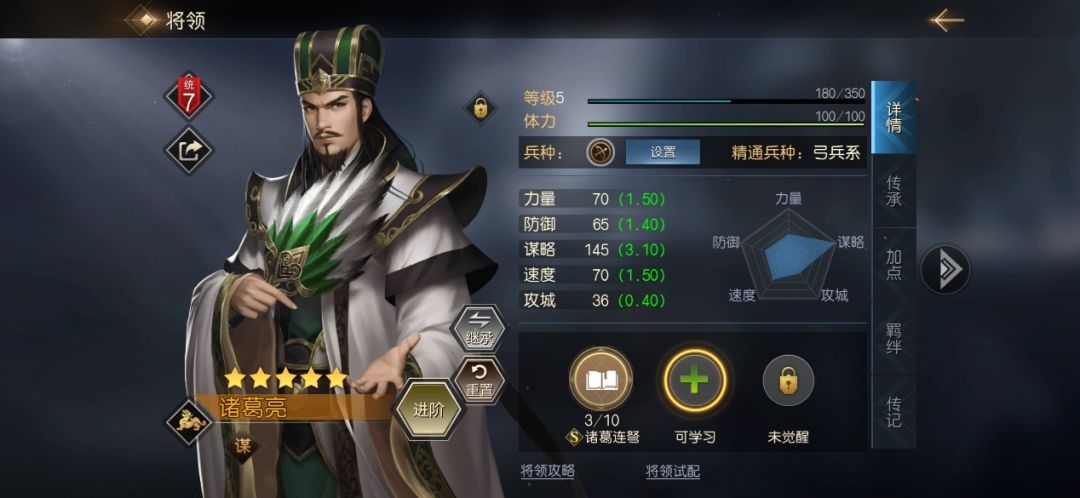Select the 羁绊 tab

[893, 338]
